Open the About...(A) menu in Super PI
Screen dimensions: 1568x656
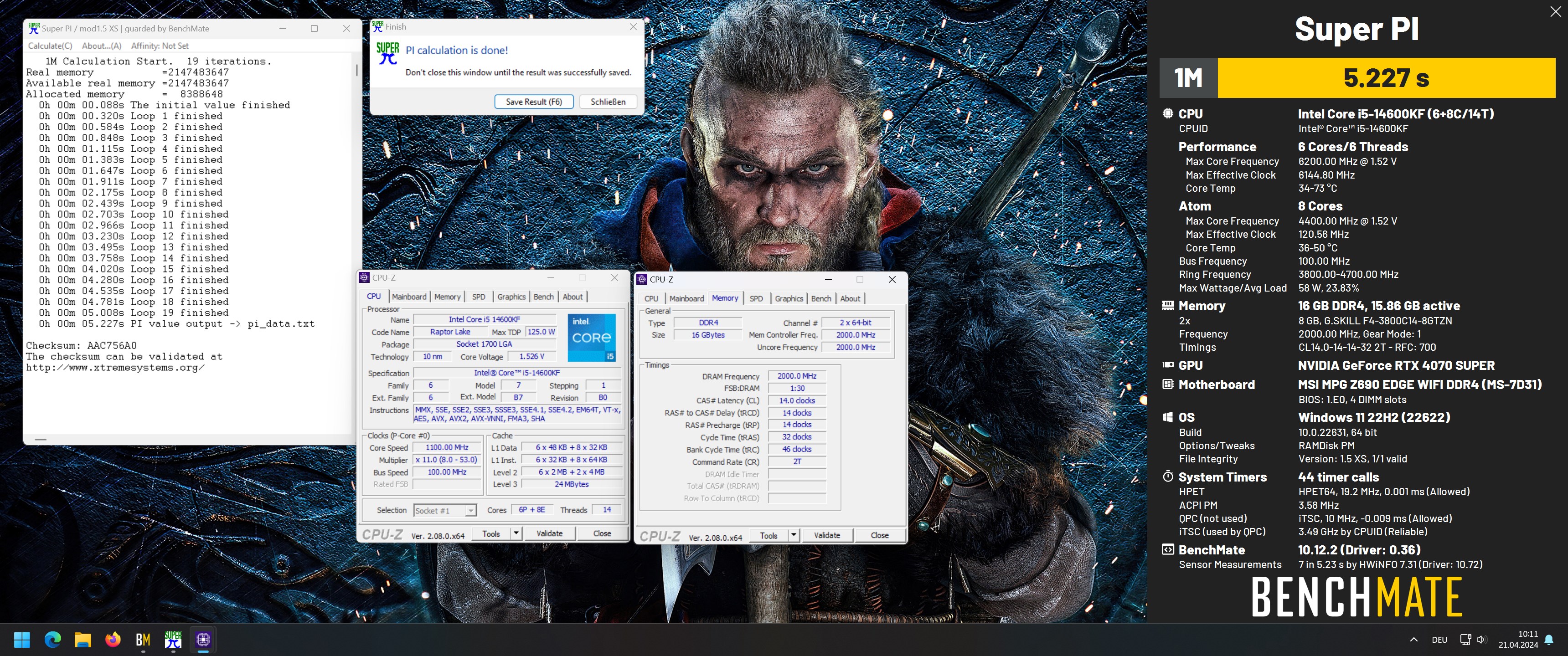(x=102, y=46)
